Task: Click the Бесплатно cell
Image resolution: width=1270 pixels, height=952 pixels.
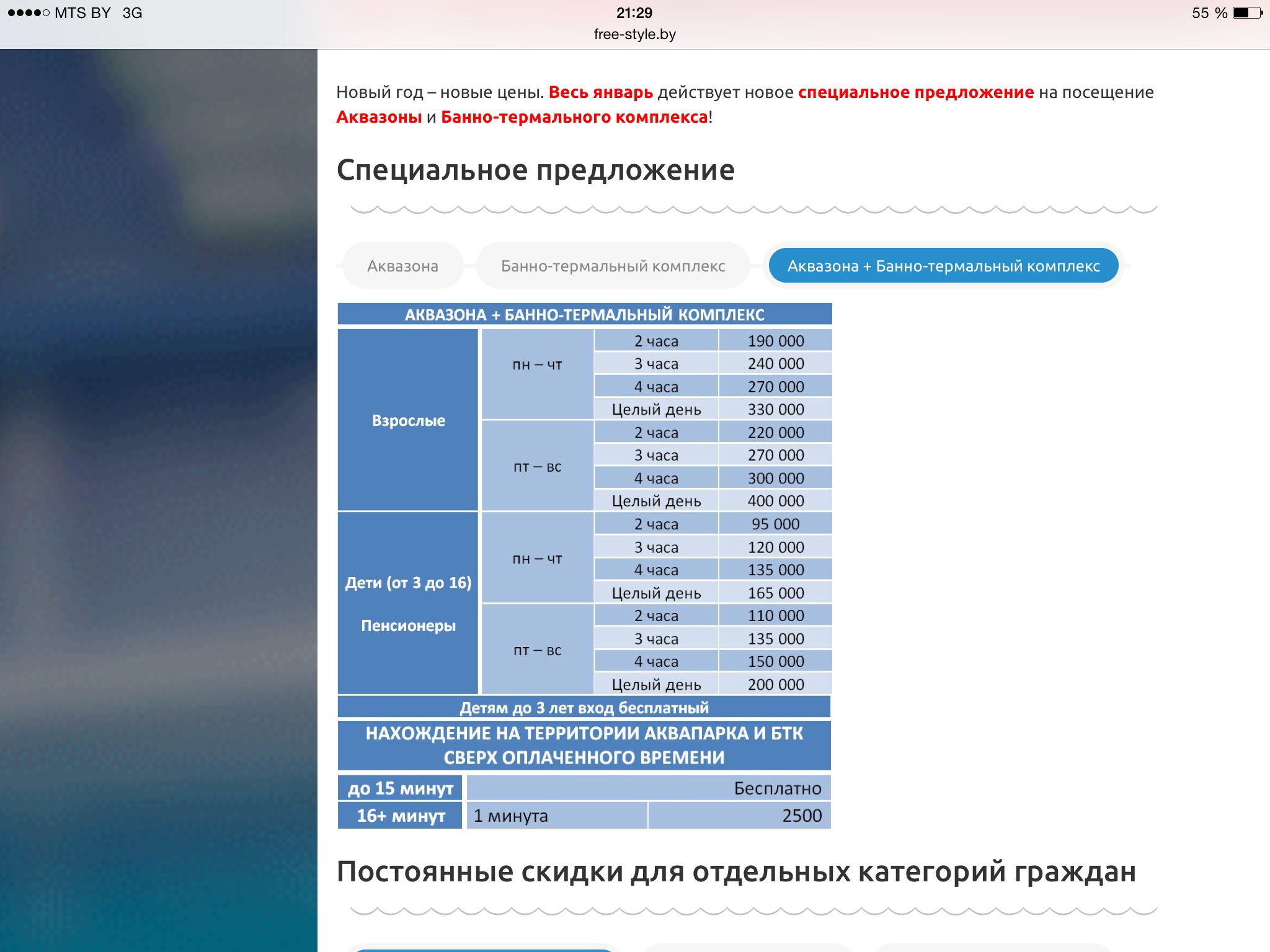Action: tap(649, 788)
